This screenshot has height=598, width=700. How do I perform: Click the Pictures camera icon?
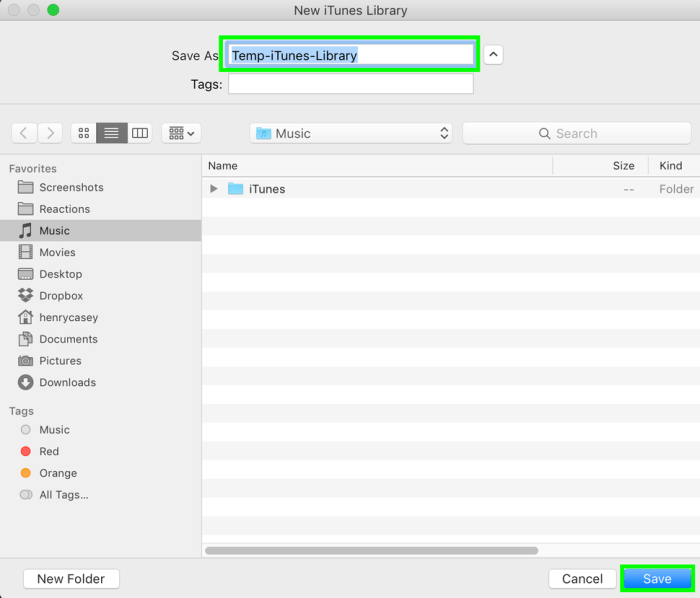(25, 361)
